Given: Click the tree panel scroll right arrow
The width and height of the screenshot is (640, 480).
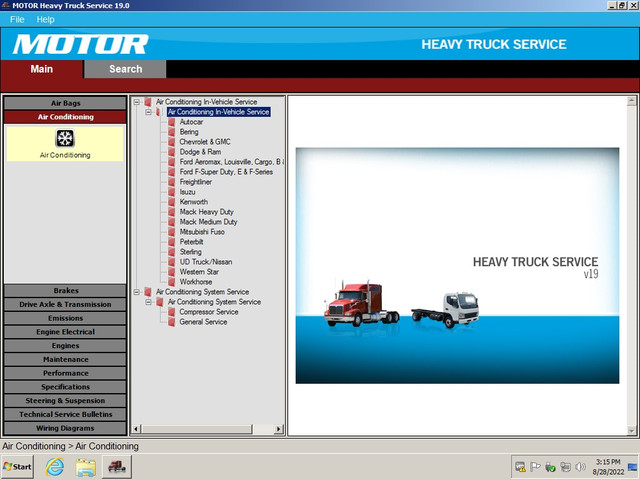Looking at the screenshot, I should pyautogui.click(x=279, y=429).
